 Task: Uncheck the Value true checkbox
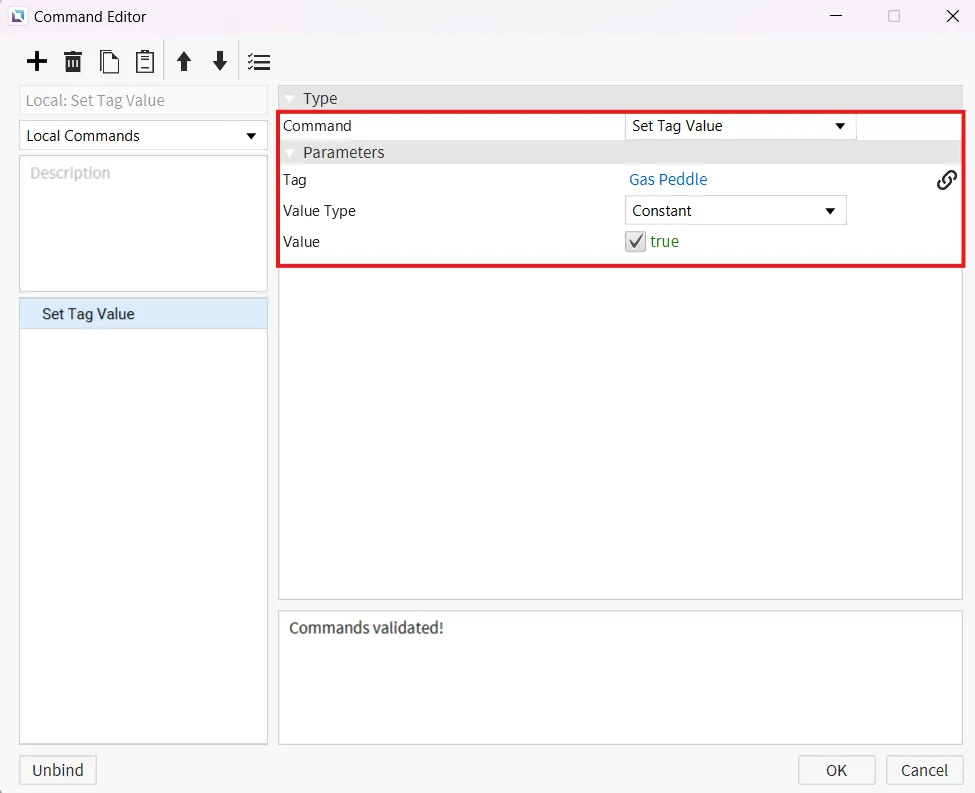pyautogui.click(x=635, y=242)
